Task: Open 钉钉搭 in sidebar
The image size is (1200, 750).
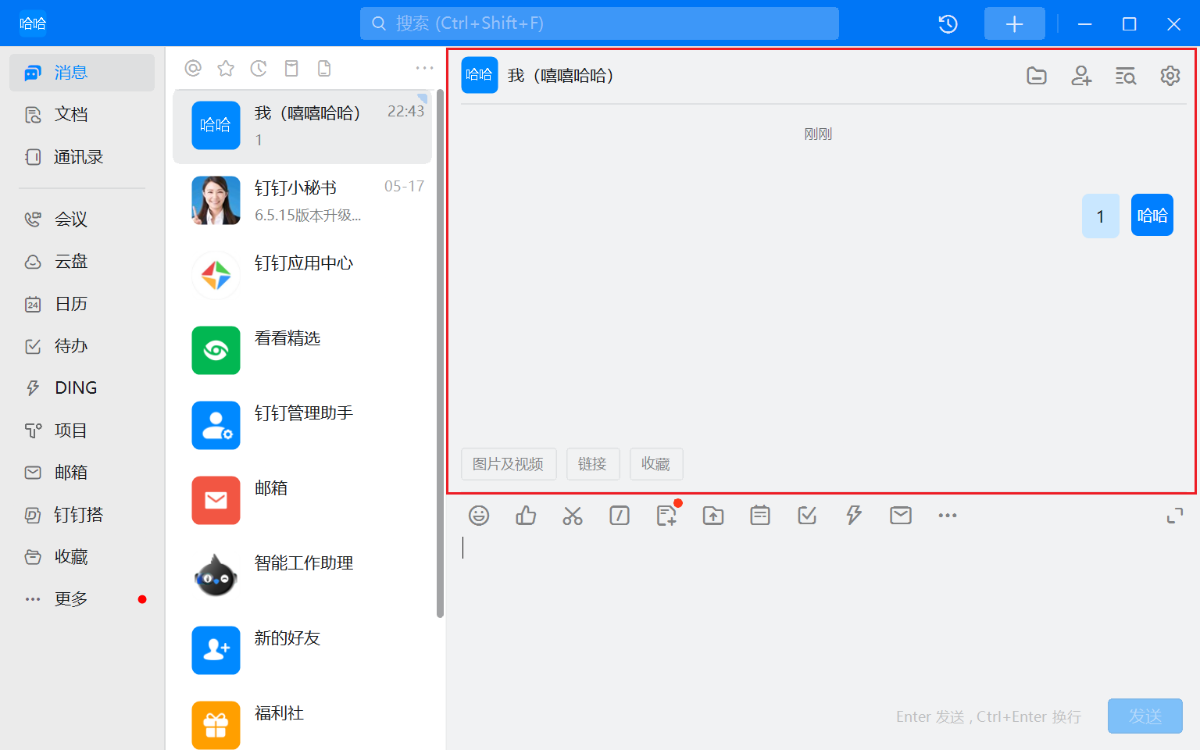Action: click(82, 515)
